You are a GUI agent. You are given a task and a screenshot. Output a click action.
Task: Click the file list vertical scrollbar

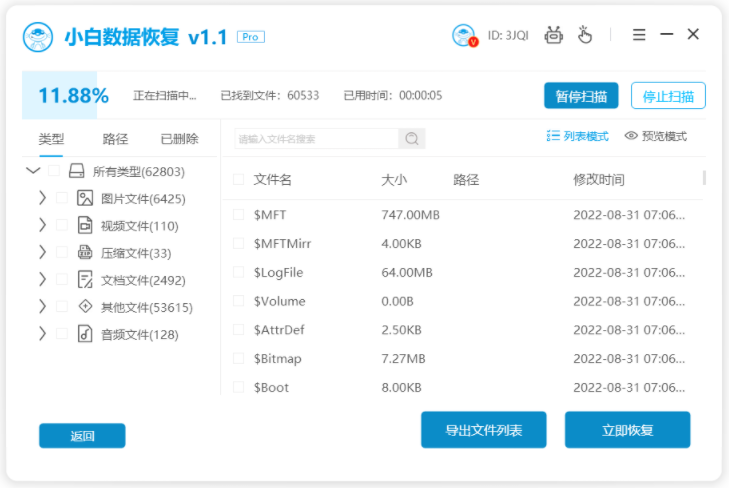pos(704,179)
